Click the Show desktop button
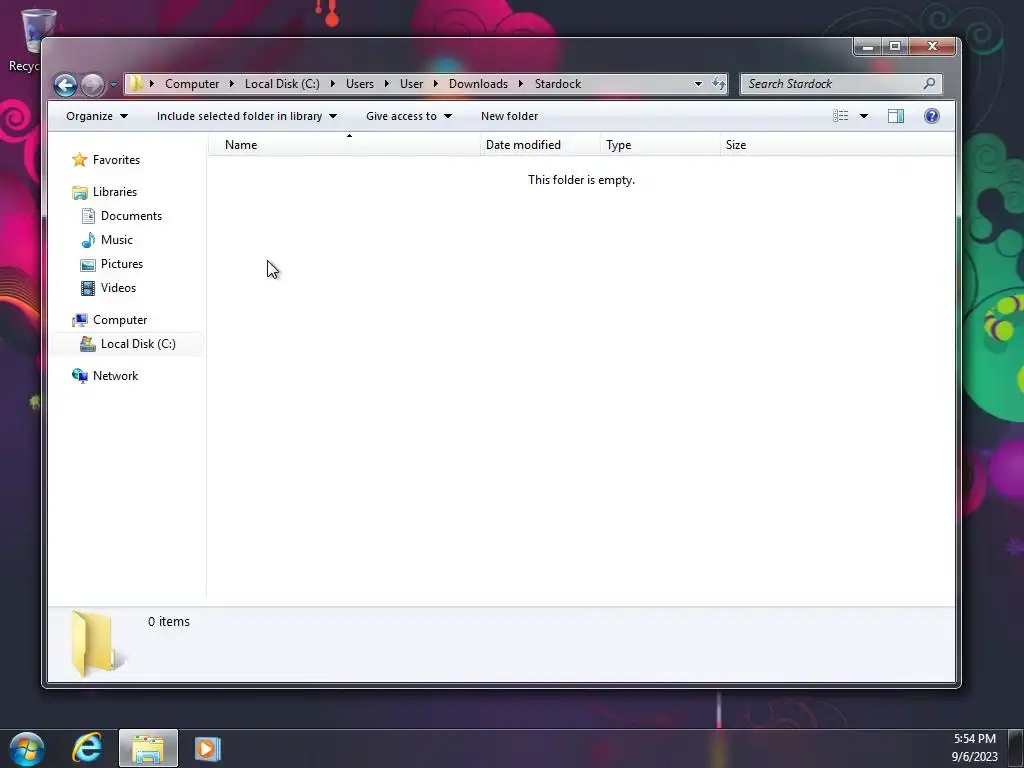 [1016, 748]
